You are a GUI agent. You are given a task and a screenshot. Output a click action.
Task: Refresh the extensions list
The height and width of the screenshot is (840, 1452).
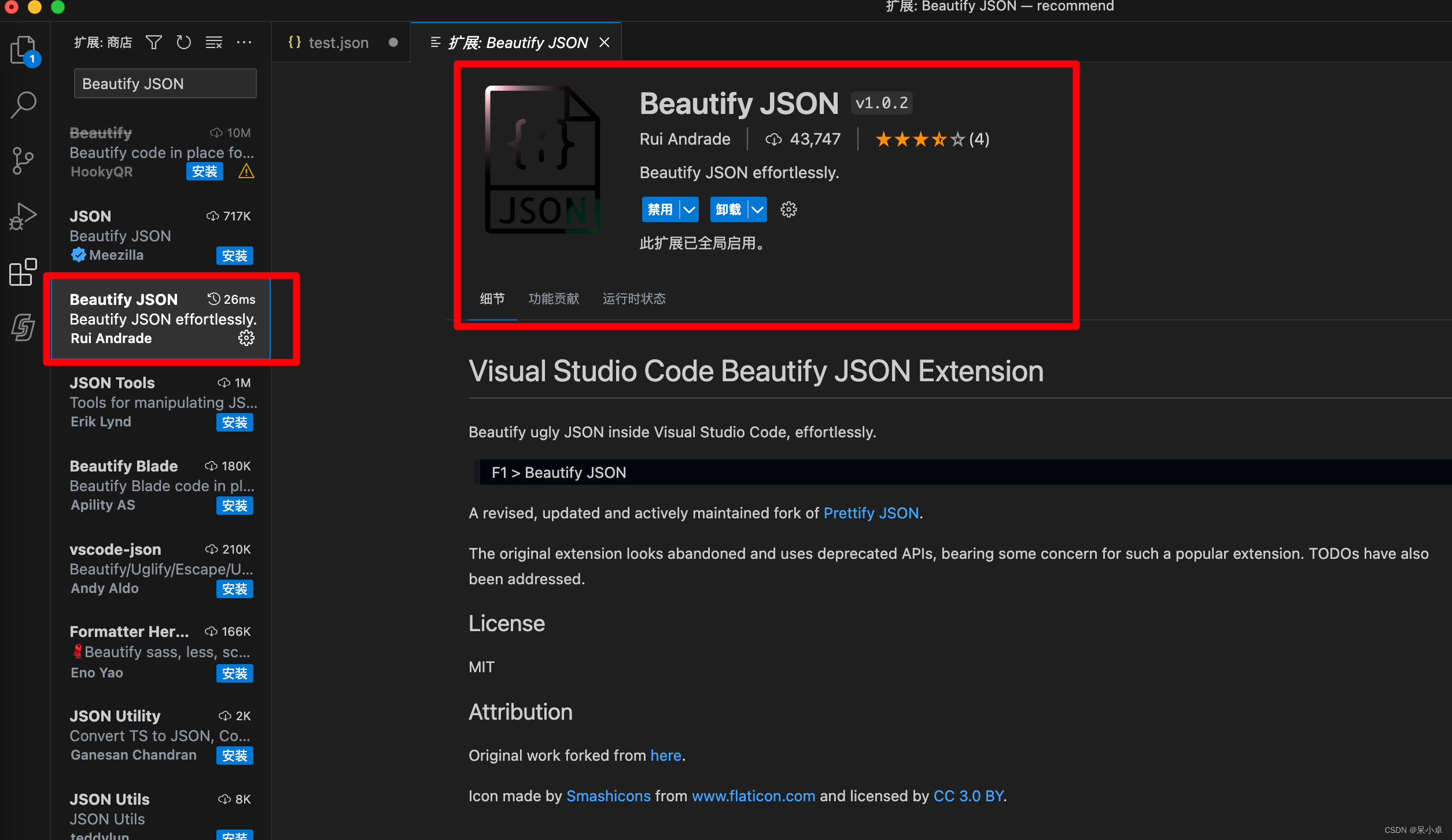(183, 42)
